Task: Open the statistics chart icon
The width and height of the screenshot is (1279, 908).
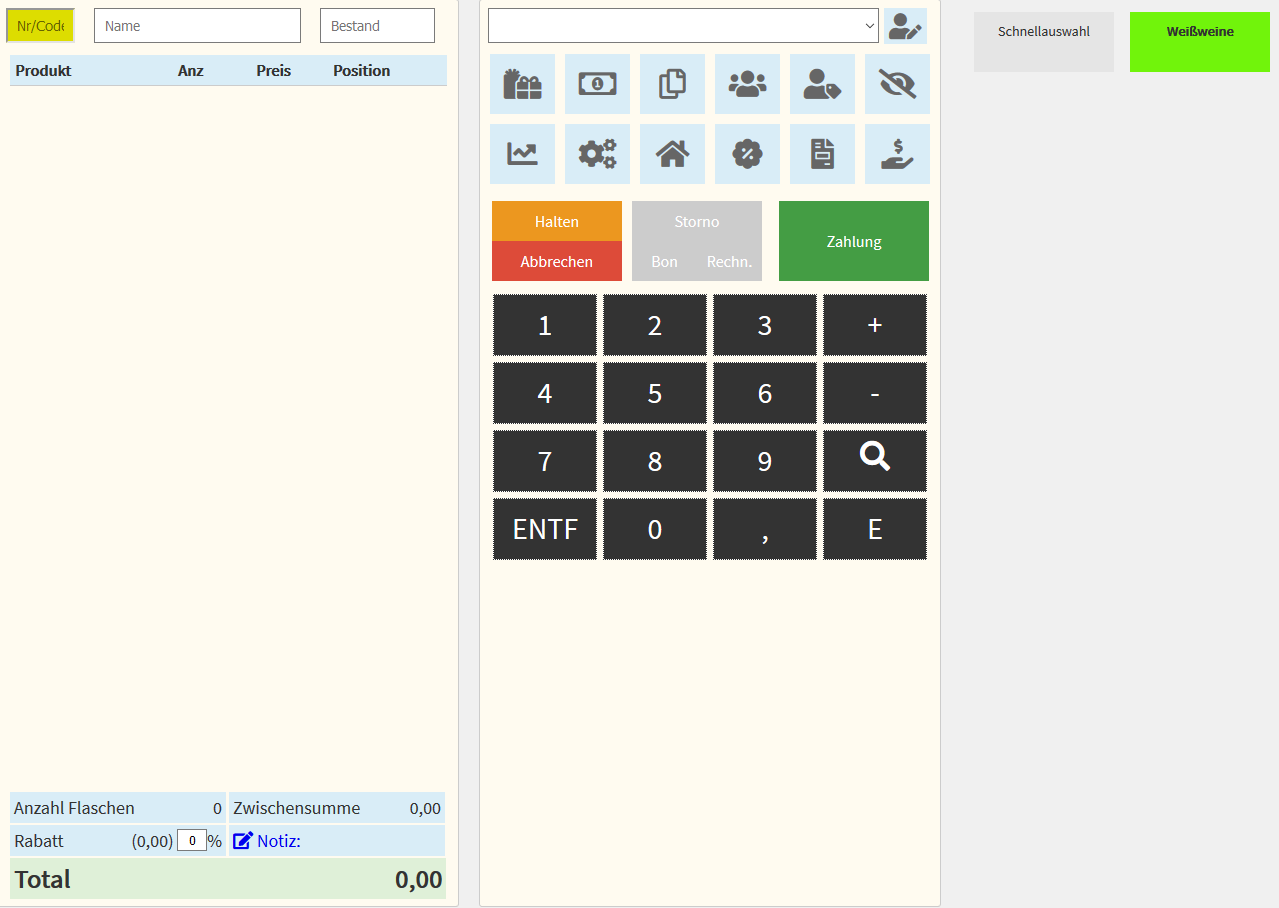Action: click(x=522, y=154)
